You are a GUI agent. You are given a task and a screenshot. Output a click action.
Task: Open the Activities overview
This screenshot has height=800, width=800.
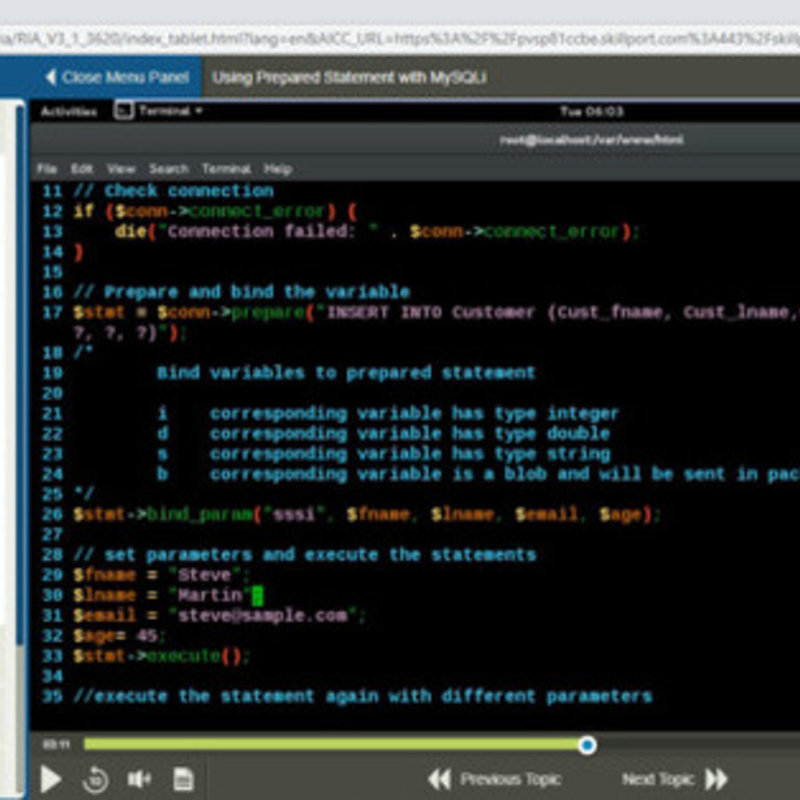(x=68, y=111)
